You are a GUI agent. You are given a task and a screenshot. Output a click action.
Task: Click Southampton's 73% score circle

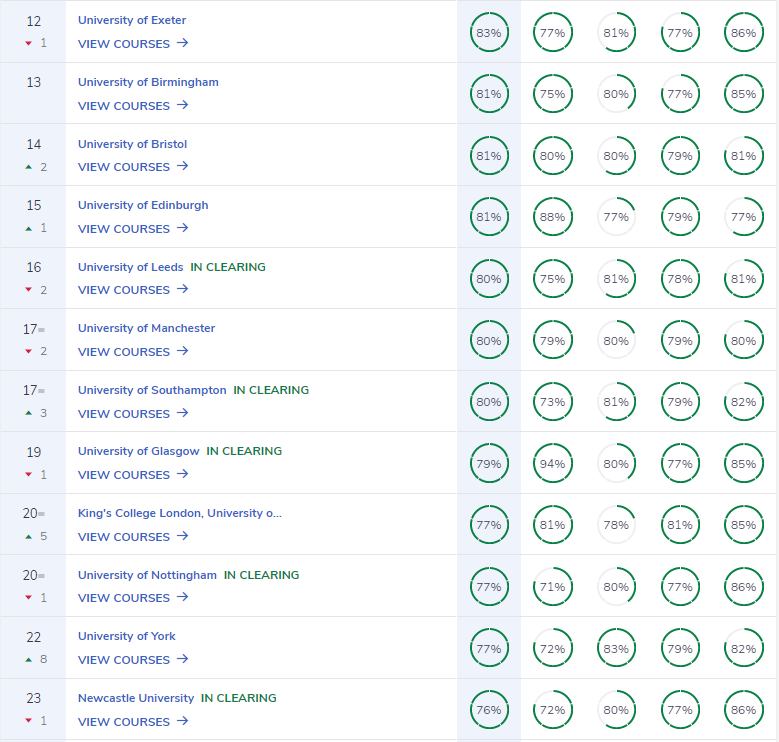pyautogui.click(x=552, y=402)
